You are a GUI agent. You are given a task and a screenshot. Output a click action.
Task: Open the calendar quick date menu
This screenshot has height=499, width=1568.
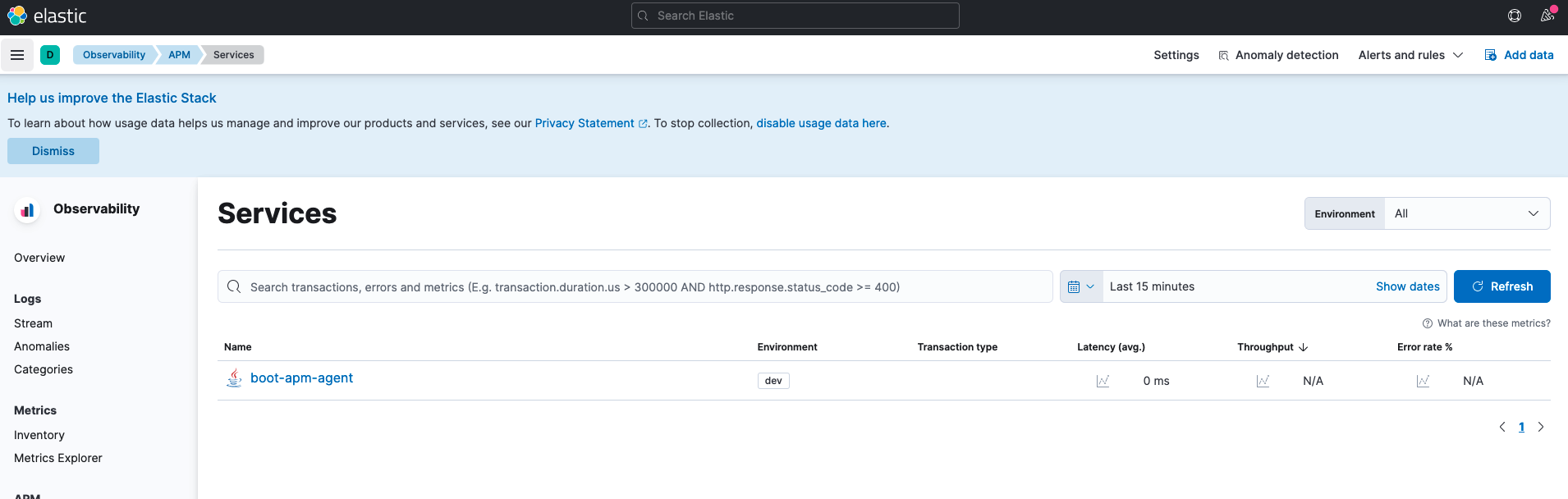click(1081, 286)
